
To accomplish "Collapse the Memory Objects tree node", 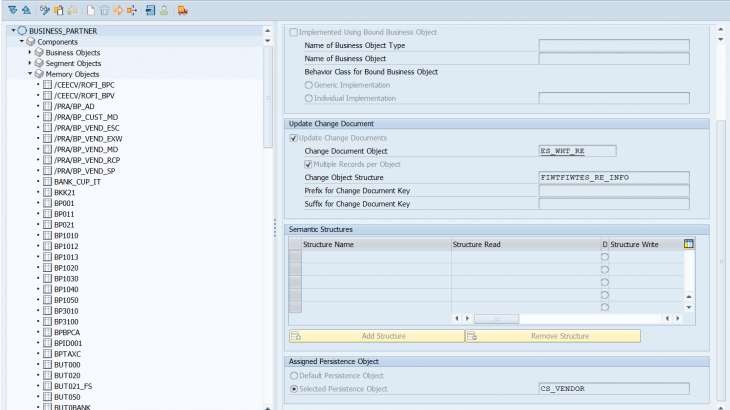I will 30,74.
